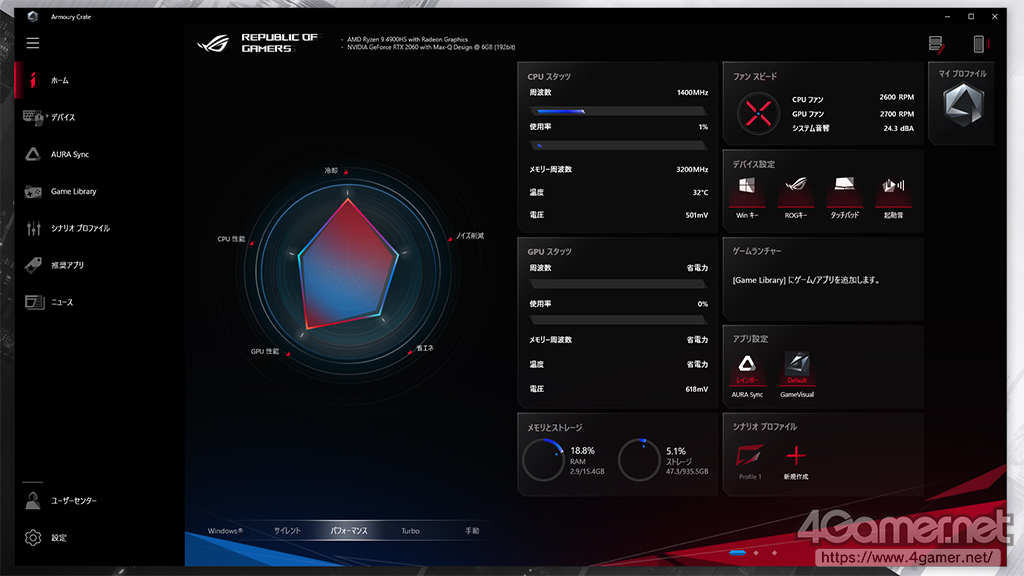Click the device keyboard icon in sidebar
Viewport: 1024px width, 576px height.
click(33, 118)
